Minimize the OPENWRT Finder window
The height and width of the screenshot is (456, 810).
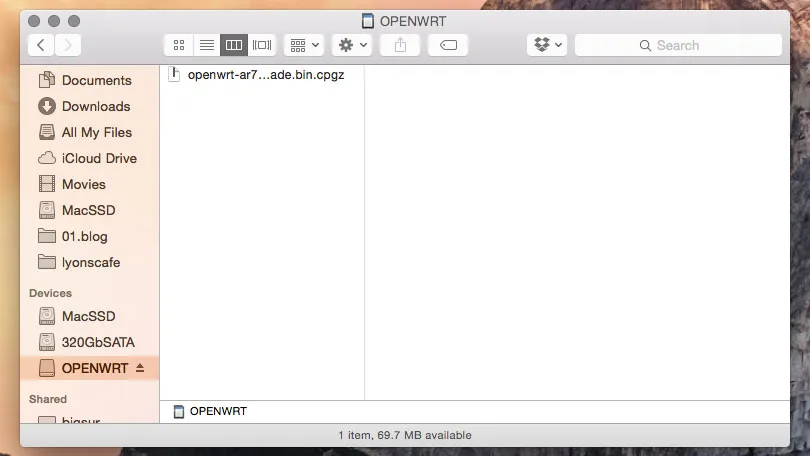[54, 21]
